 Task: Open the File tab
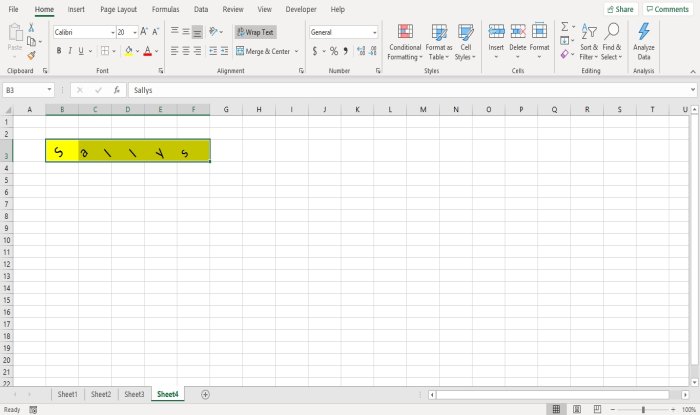[13, 9]
